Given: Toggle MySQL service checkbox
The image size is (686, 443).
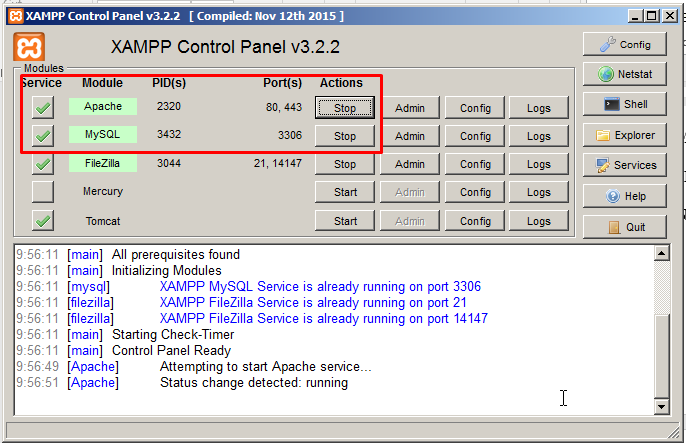Looking at the screenshot, I should [x=43, y=136].
